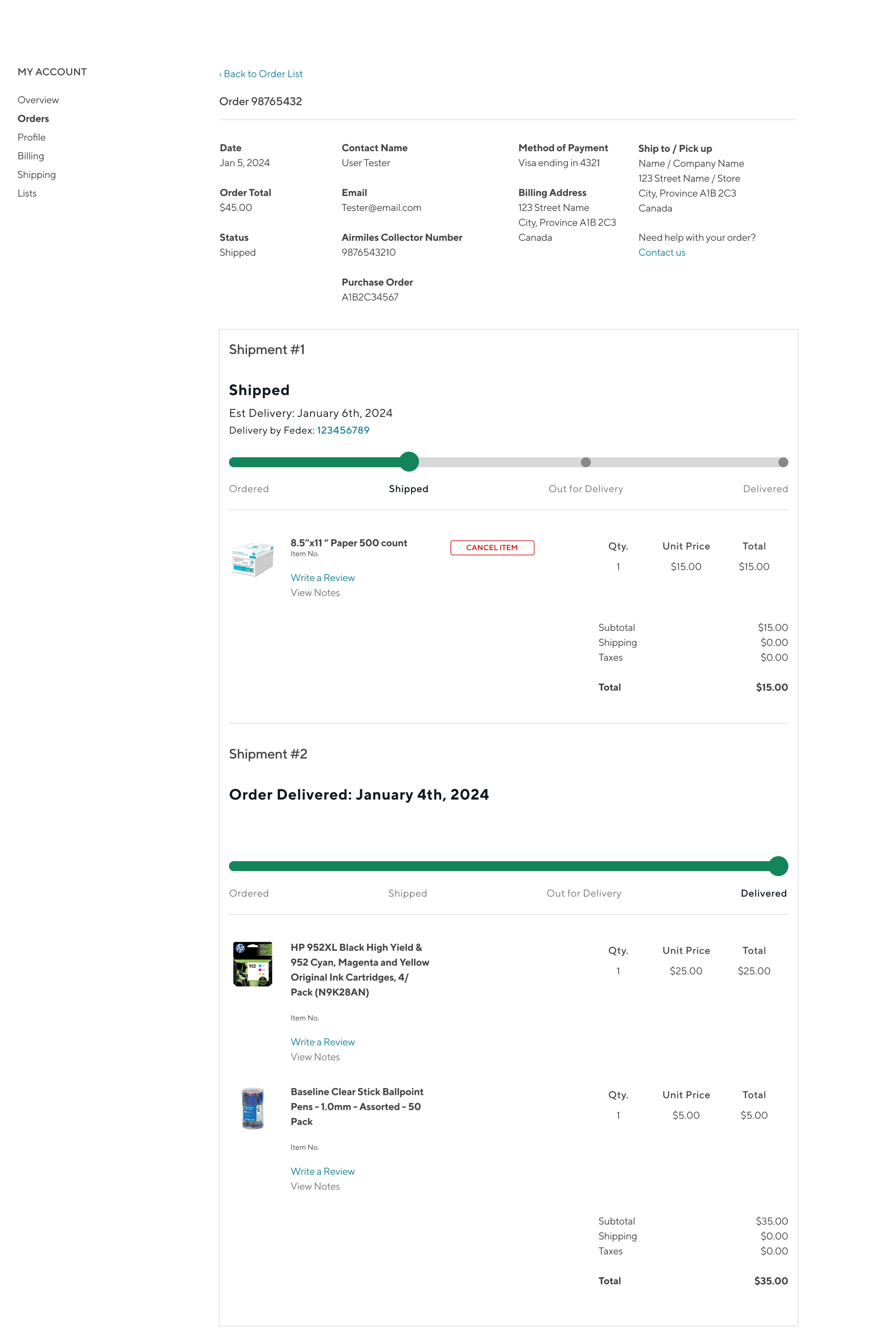Click the paper box product thumbnail
The height and width of the screenshot is (1332, 896).
[253, 559]
